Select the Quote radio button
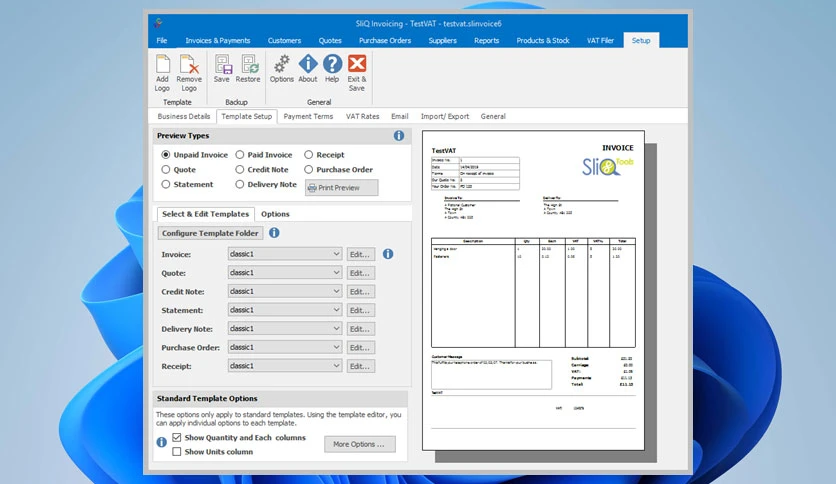The height and width of the screenshot is (484, 836). [166, 170]
